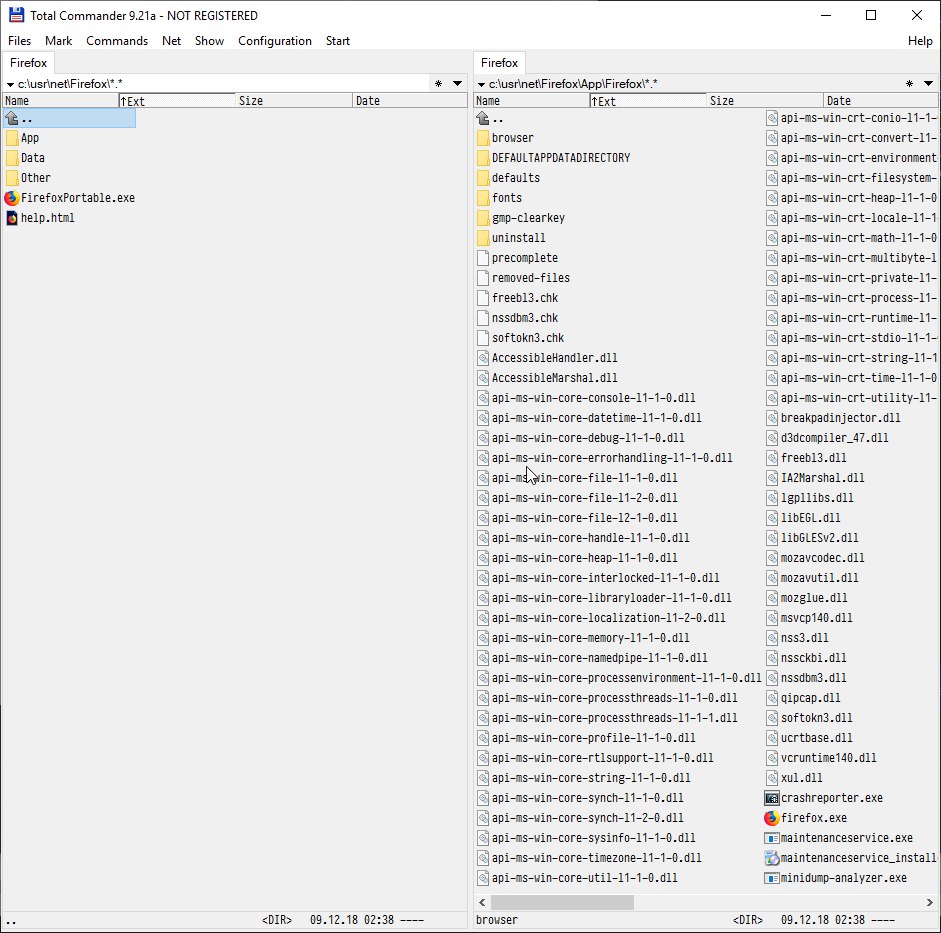
Task: Open the right panel directory history dropdown
Action: (x=928, y=83)
